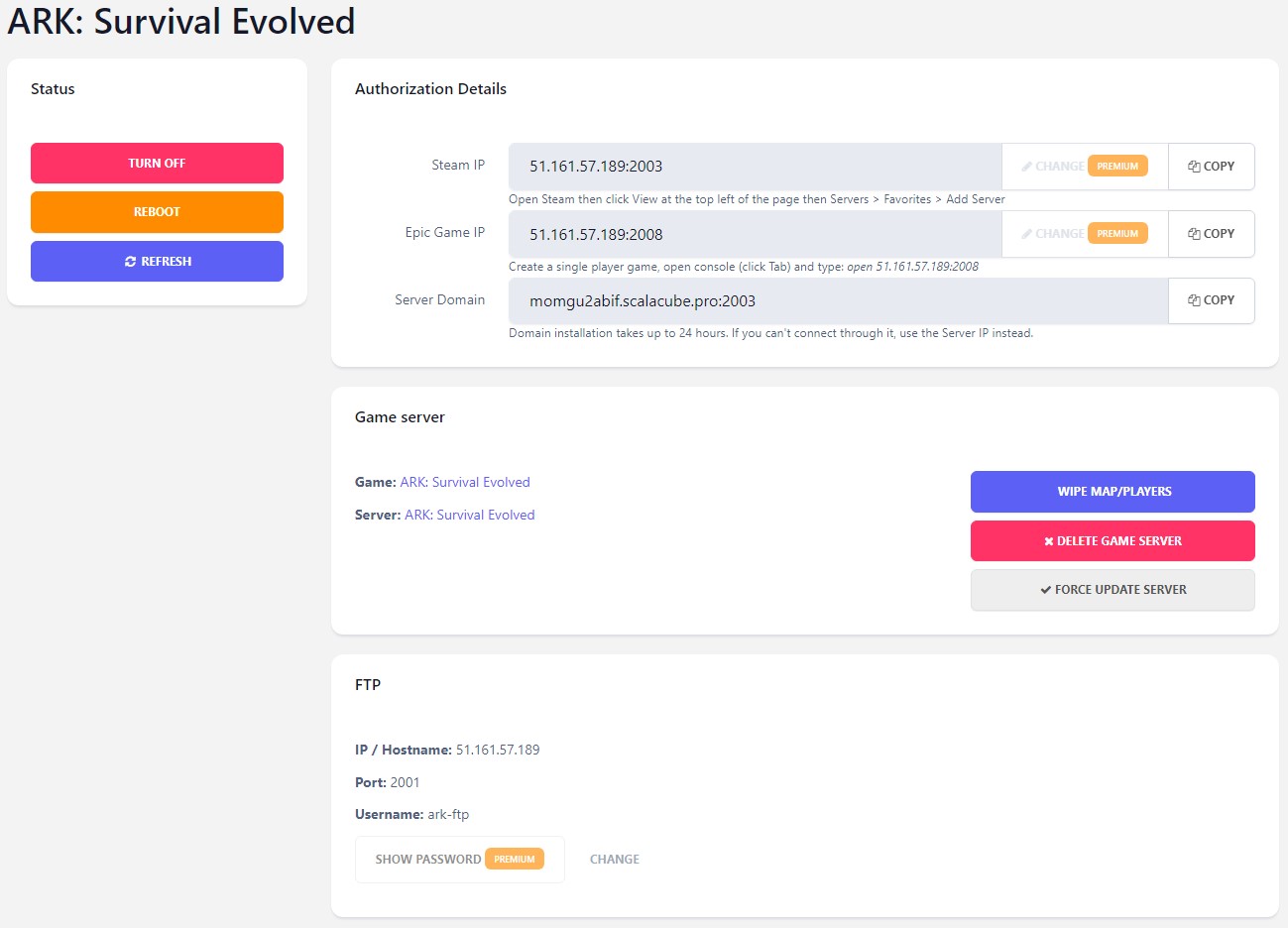Copy the Epic Game IP address

[x=1211, y=234]
